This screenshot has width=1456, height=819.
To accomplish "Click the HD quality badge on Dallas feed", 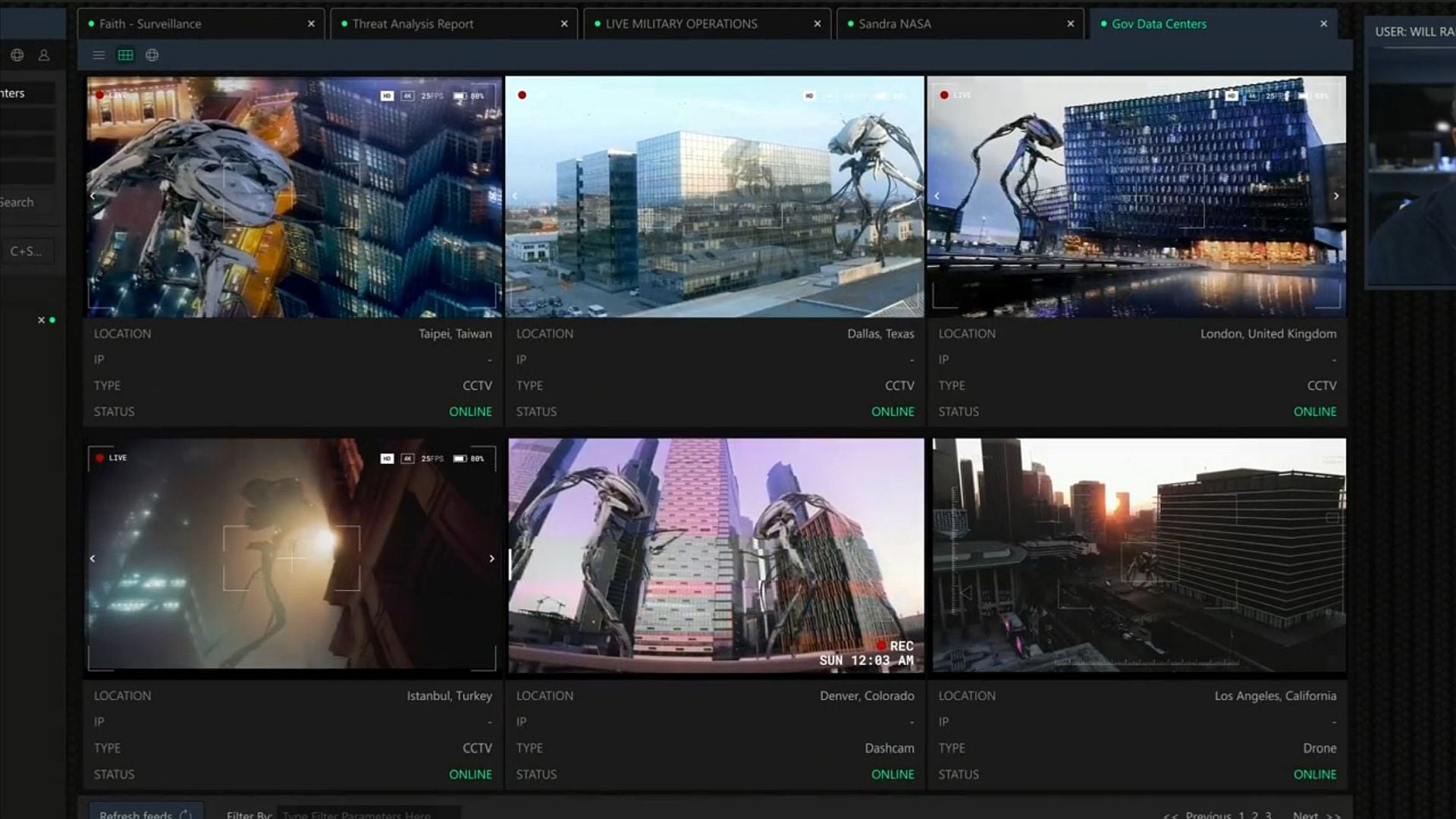I will click(810, 96).
